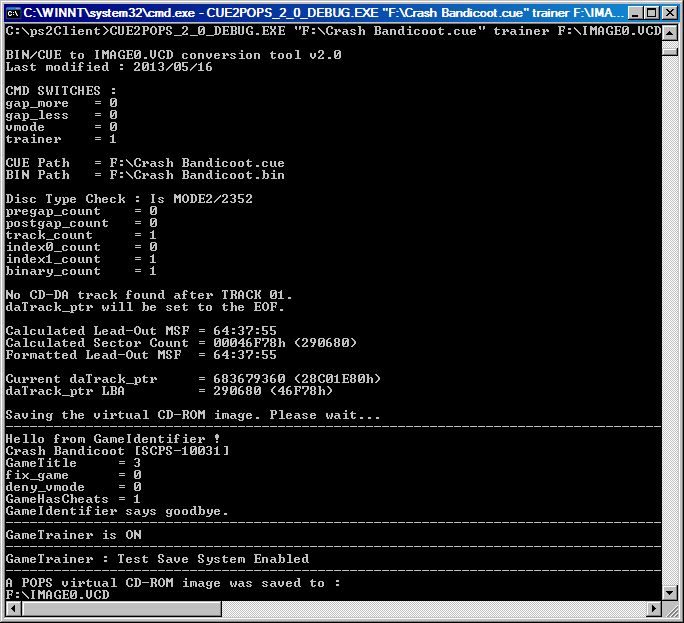Viewport: 684px width, 623px height.
Task: Click the vertical scrollbar thumb
Action: (x=670, y=52)
